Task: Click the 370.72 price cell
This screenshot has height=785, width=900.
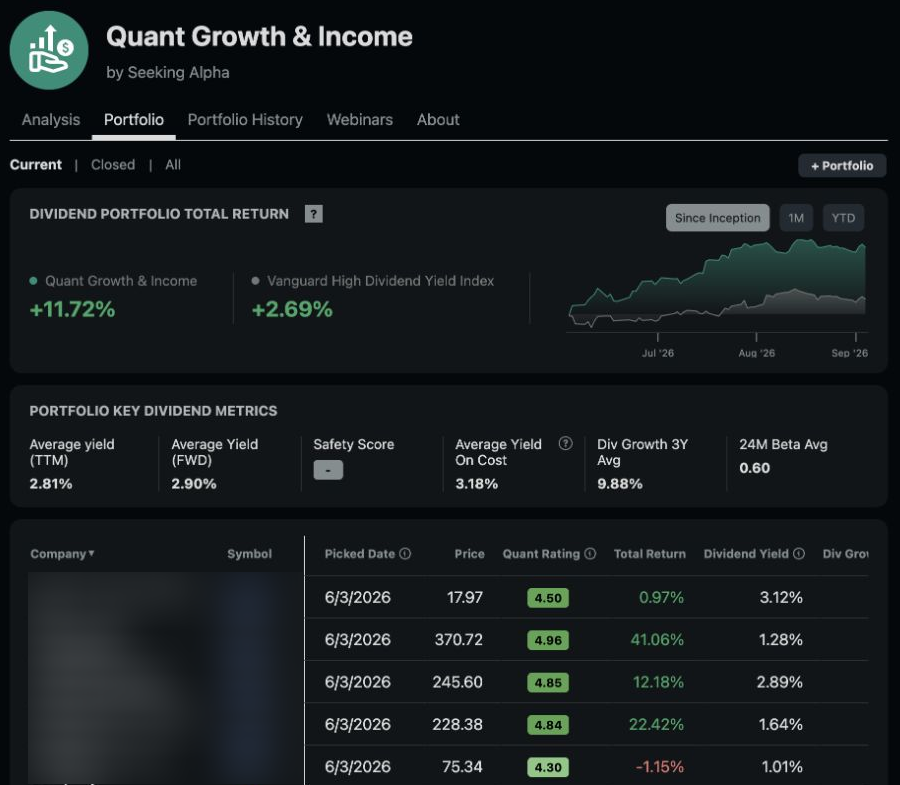Action: (459, 640)
